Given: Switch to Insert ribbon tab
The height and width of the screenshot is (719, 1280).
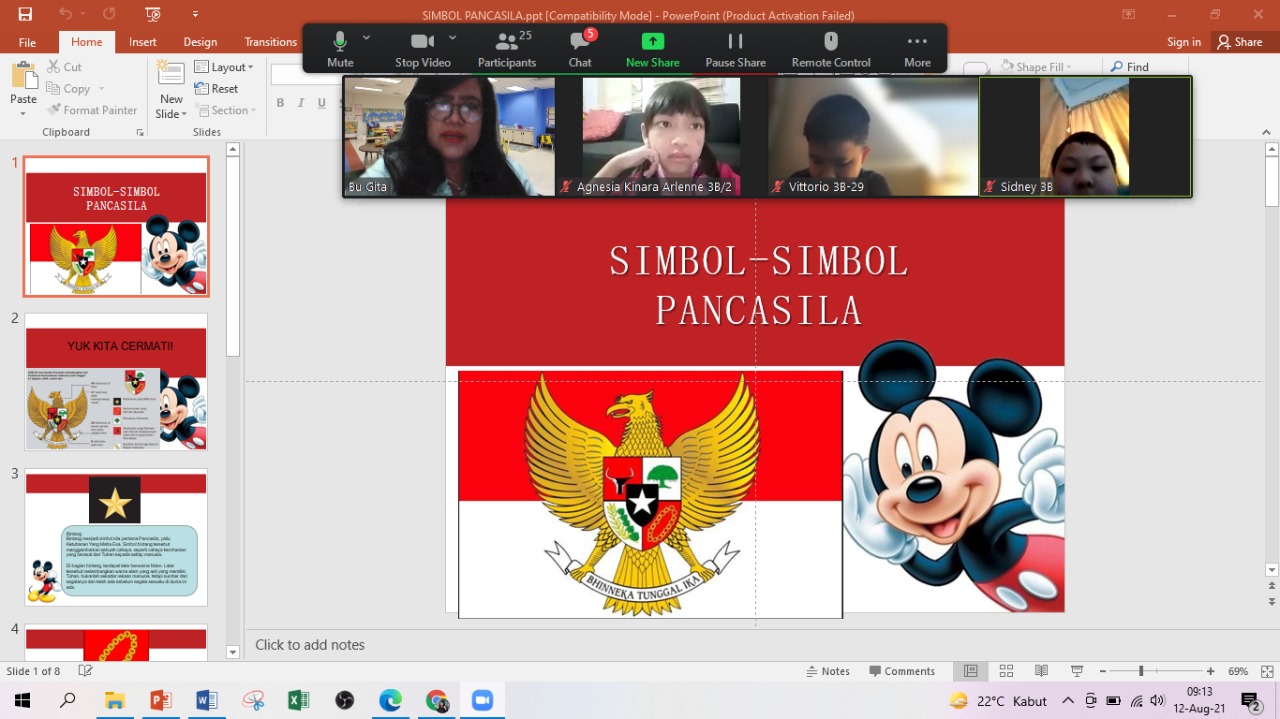Looking at the screenshot, I should tap(143, 42).
